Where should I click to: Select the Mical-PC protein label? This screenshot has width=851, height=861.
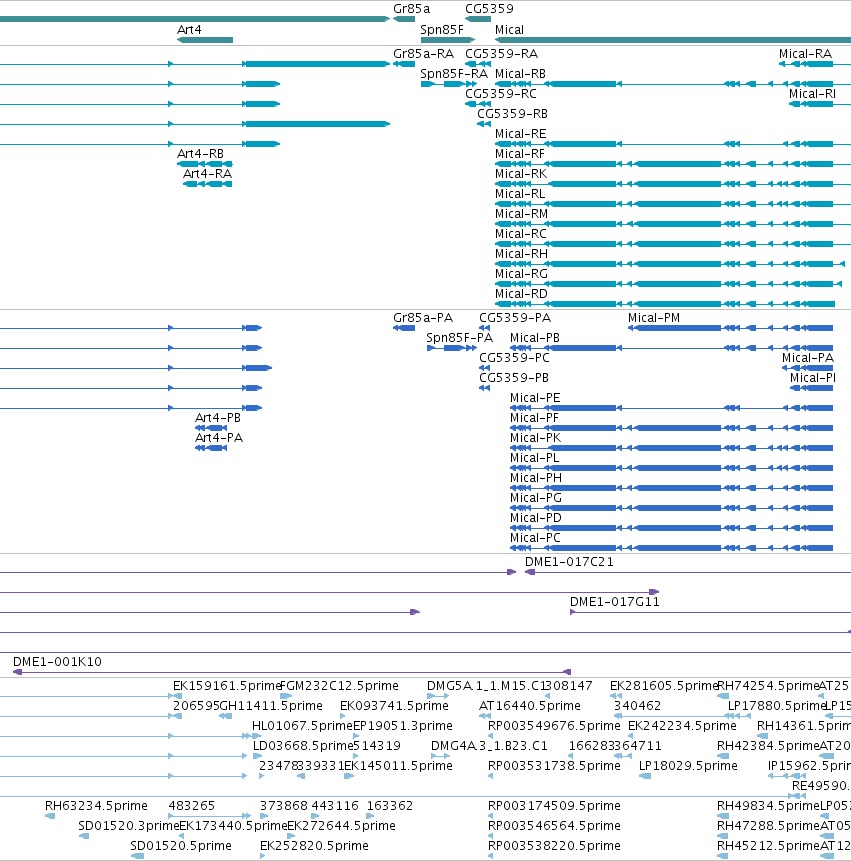(535, 538)
